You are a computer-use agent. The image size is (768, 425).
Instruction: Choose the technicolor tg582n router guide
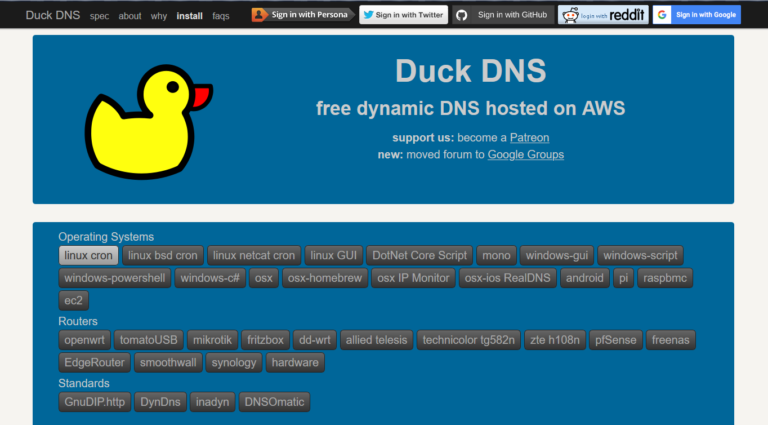(x=469, y=340)
